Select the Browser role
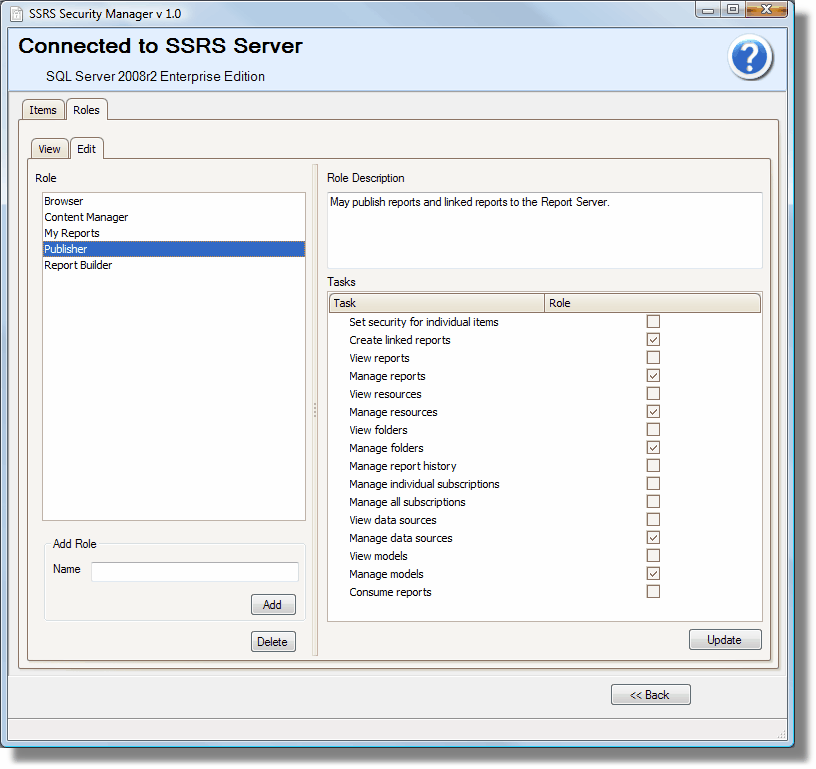 [174, 201]
